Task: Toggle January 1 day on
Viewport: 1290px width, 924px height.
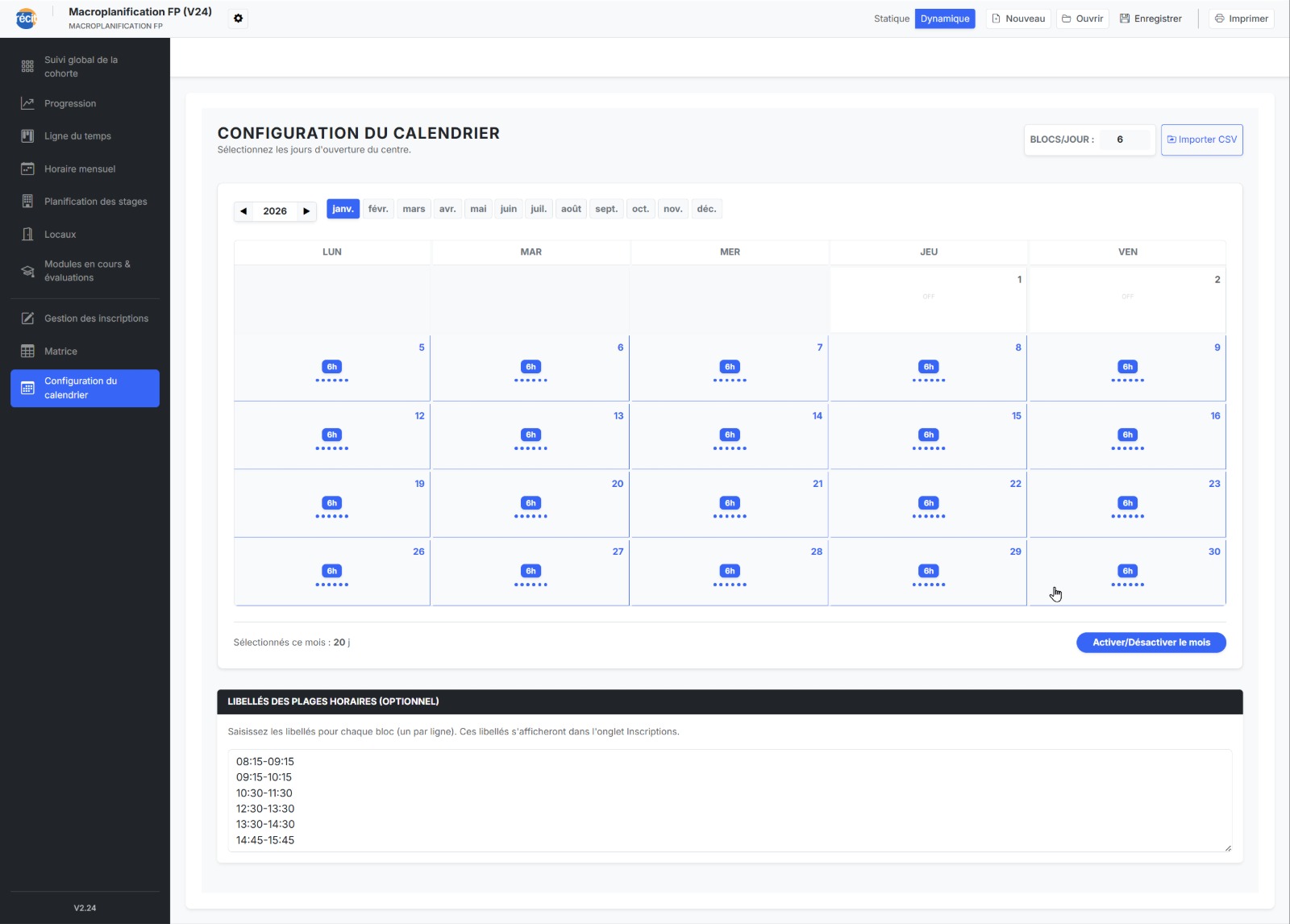Action: coord(928,299)
